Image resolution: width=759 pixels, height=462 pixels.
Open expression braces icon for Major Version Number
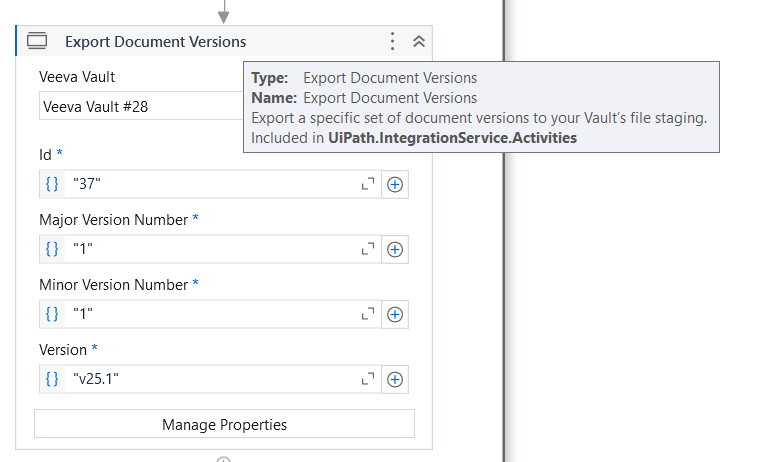tap(52, 249)
